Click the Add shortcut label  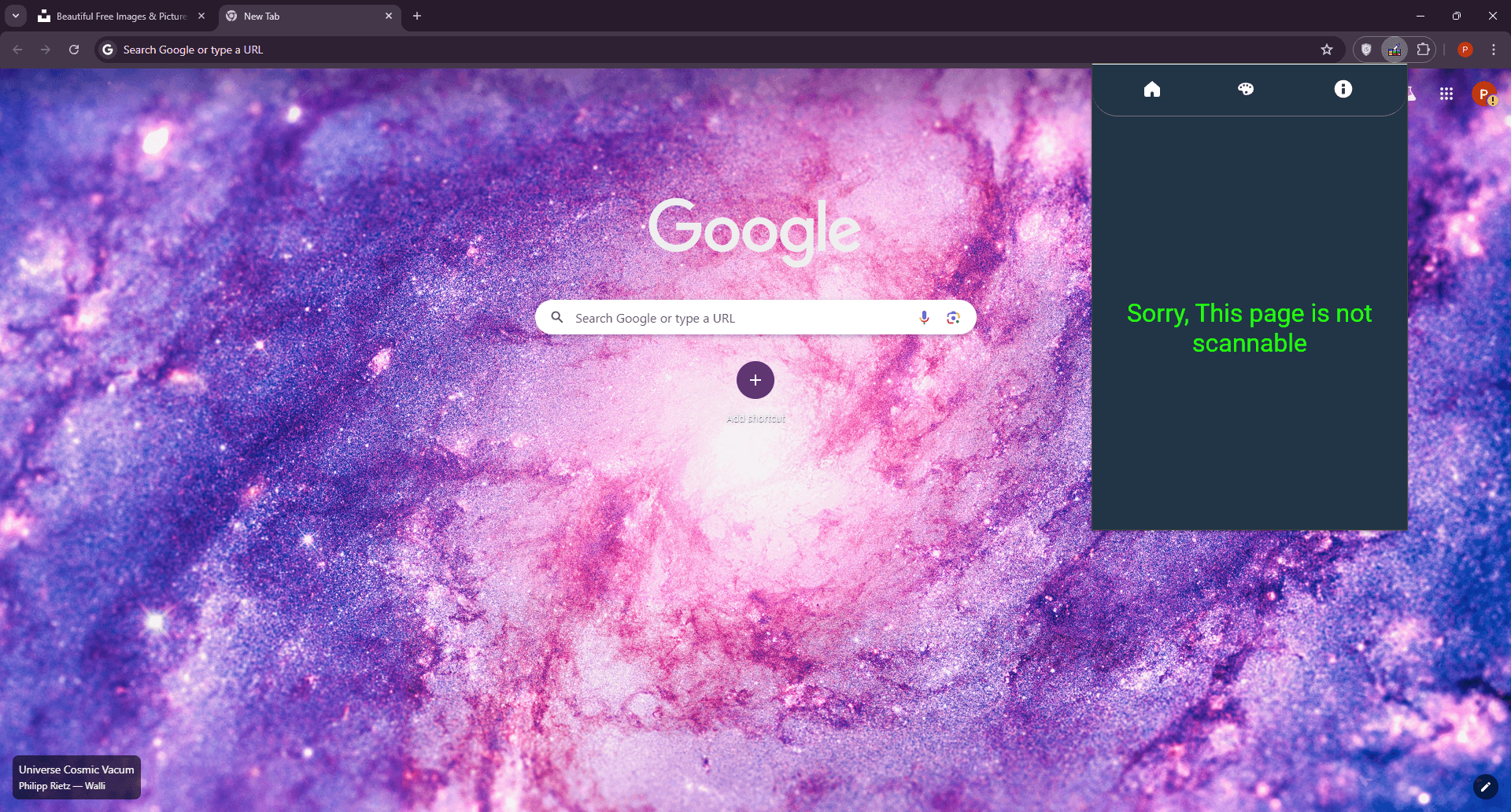(x=755, y=419)
